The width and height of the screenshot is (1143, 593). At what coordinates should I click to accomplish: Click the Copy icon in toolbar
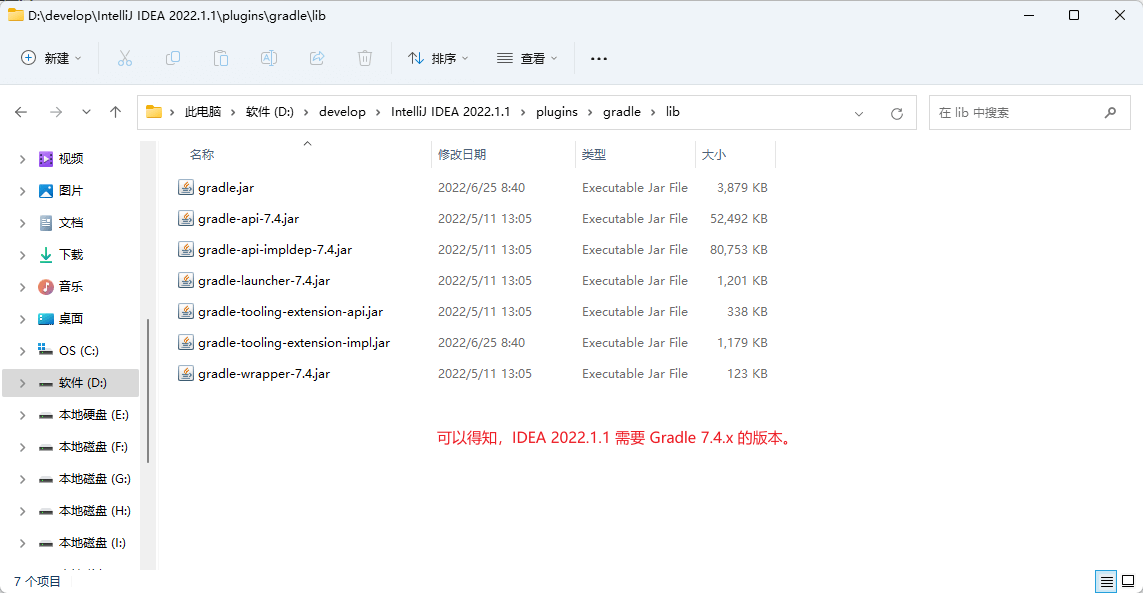pos(173,58)
